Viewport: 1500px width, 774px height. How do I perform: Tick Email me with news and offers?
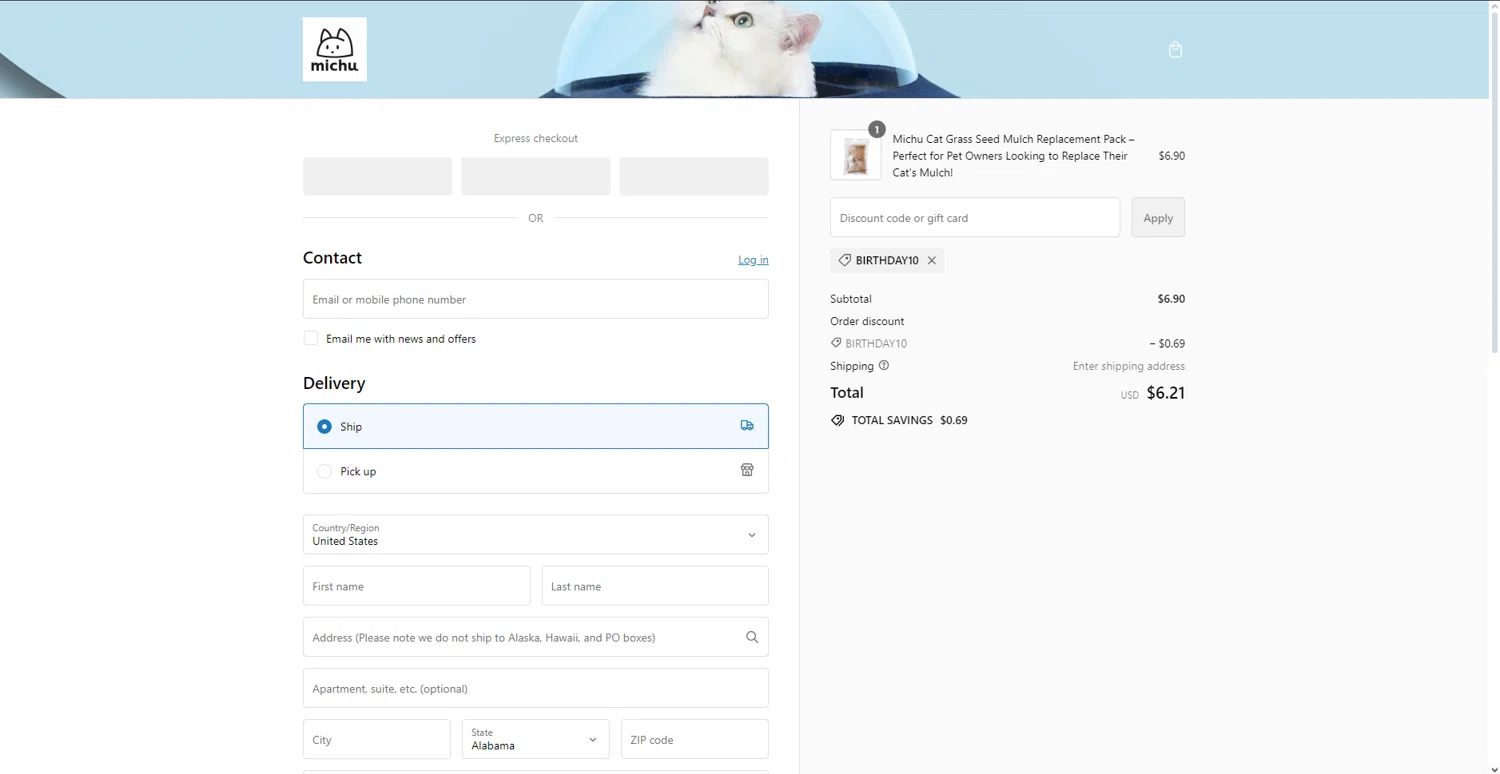click(311, 338)
